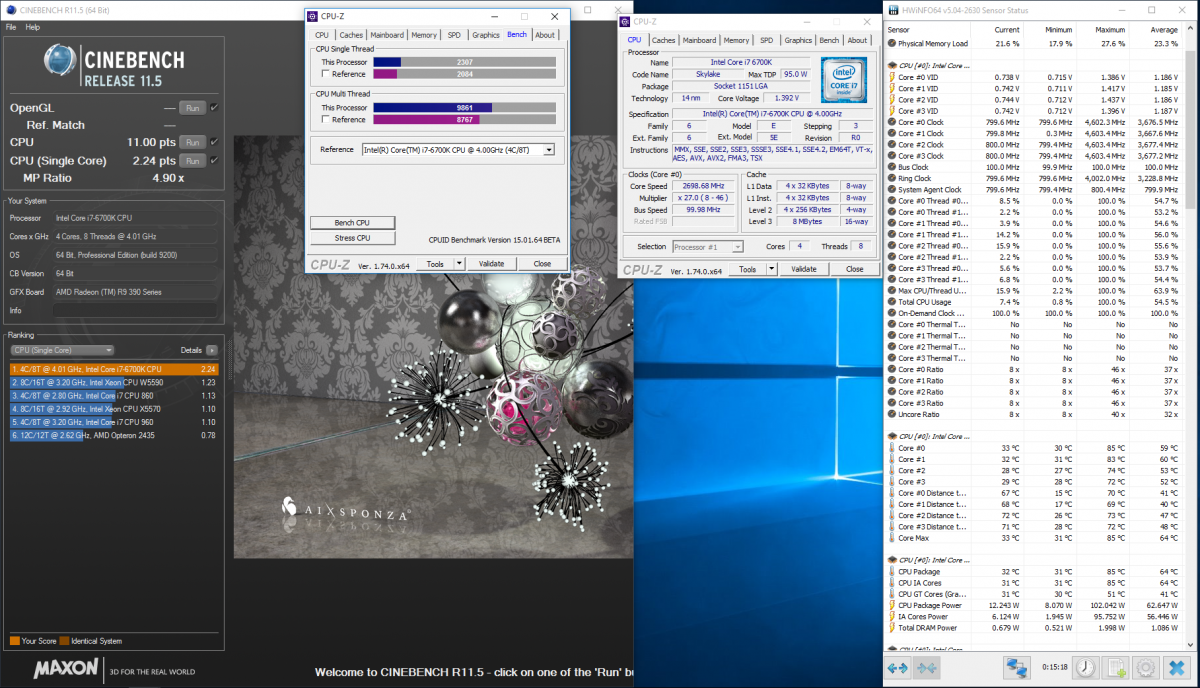The height and width of the screenshot is (688, 1200).
Task: Open HWiNFO network monitors icon
Action: point(1018,667)
